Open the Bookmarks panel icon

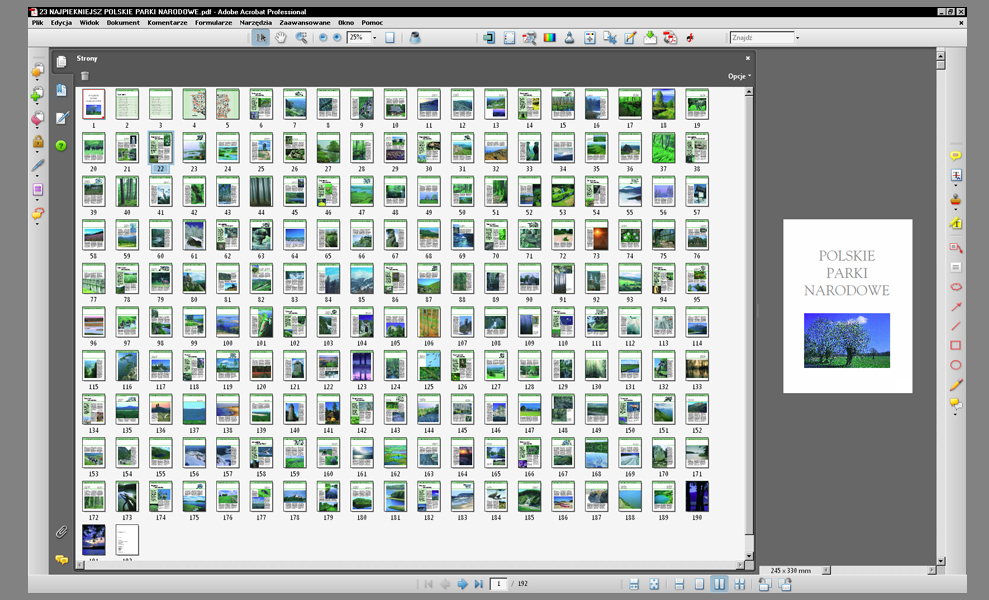[61, 90]
